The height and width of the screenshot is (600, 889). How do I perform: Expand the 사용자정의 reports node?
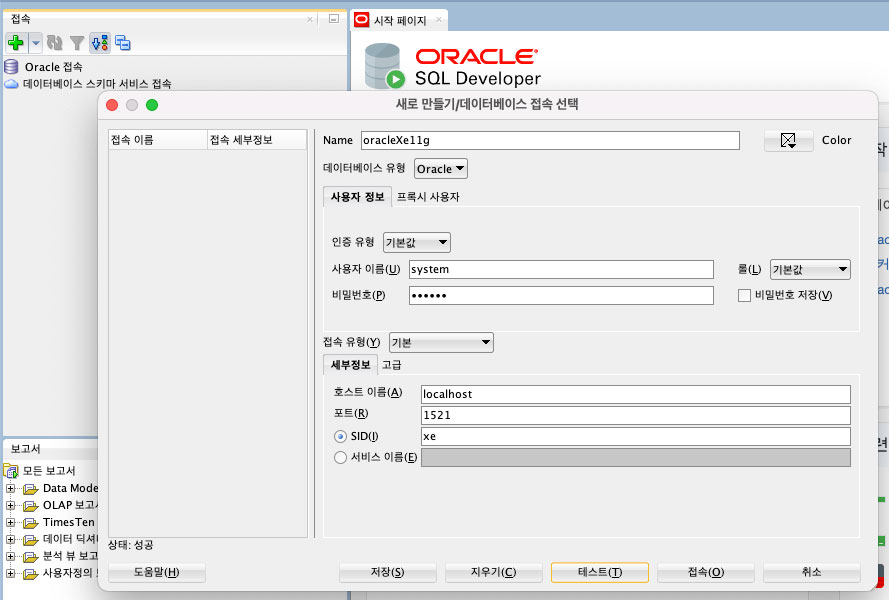(x=10, y=573)
